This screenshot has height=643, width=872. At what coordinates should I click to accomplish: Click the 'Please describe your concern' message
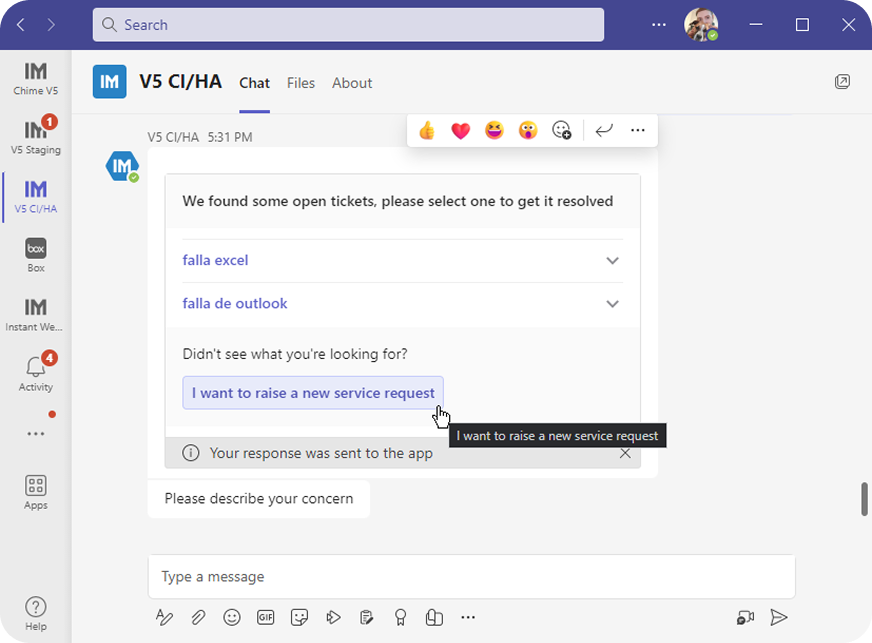coord(259,498)
